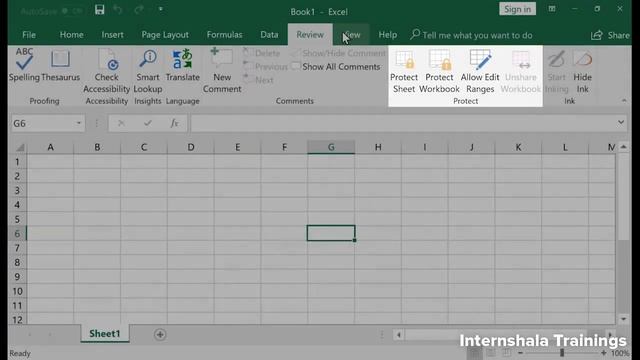The width and height of the screenshot is (640, 360).
Task: Click the Protect Sheet icon
Action: click(404, 60)
